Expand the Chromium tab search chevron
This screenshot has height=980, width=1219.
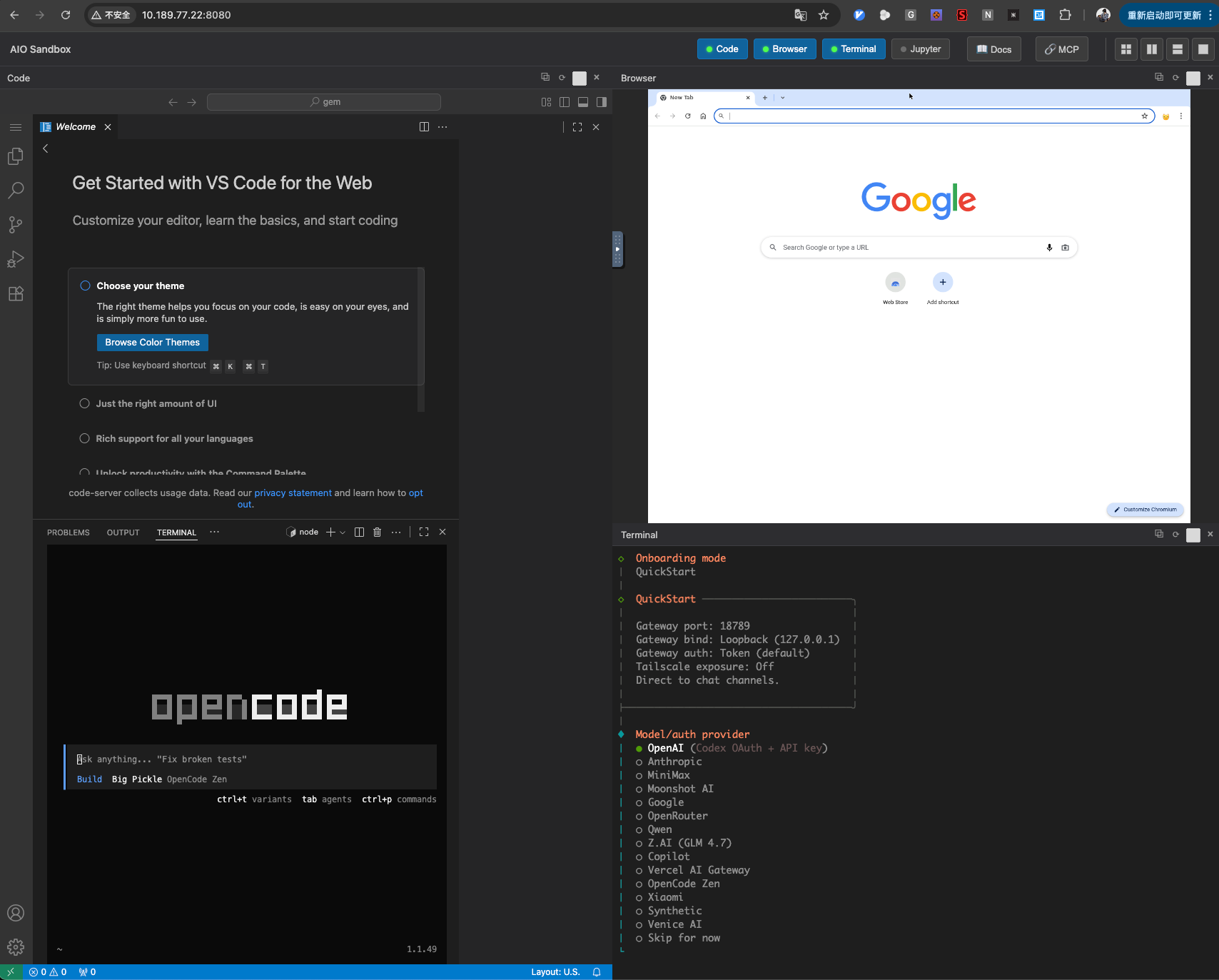(x=782, y=98)
